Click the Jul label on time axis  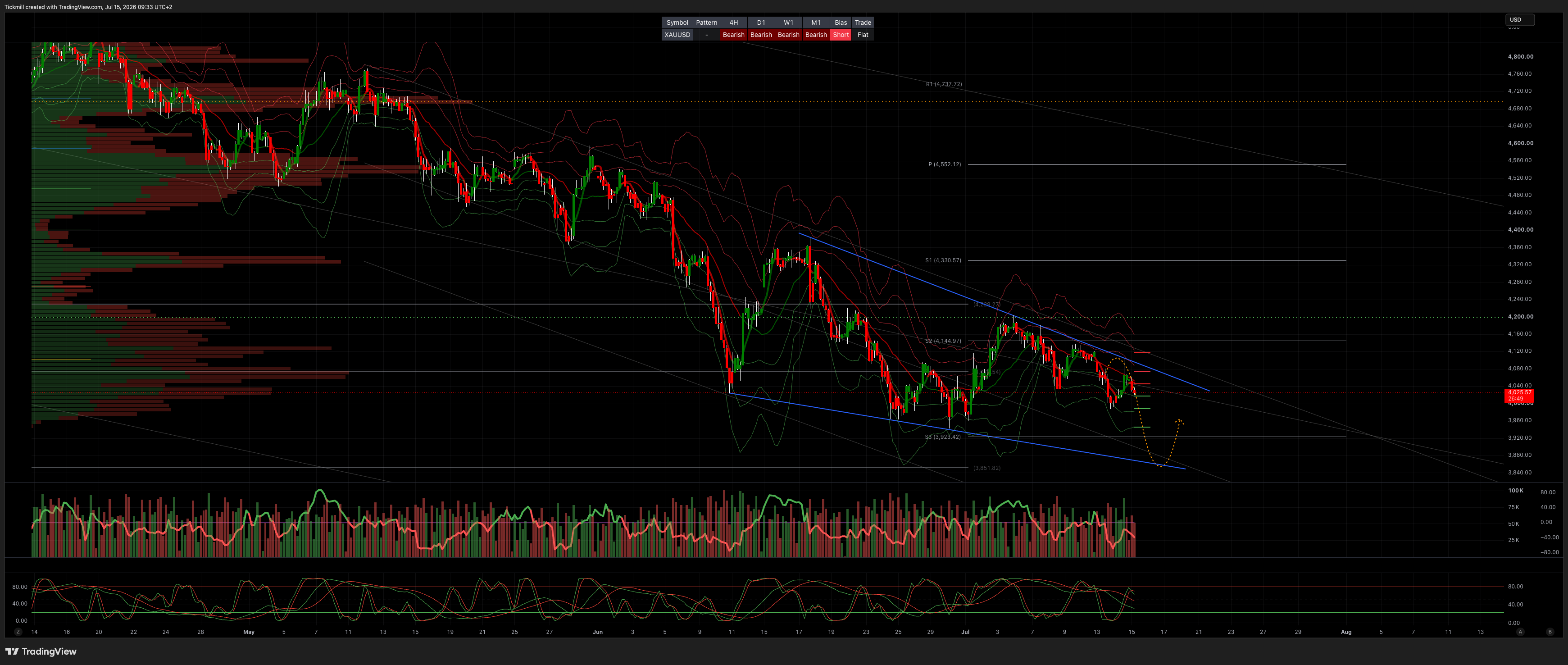click(965, 632)
